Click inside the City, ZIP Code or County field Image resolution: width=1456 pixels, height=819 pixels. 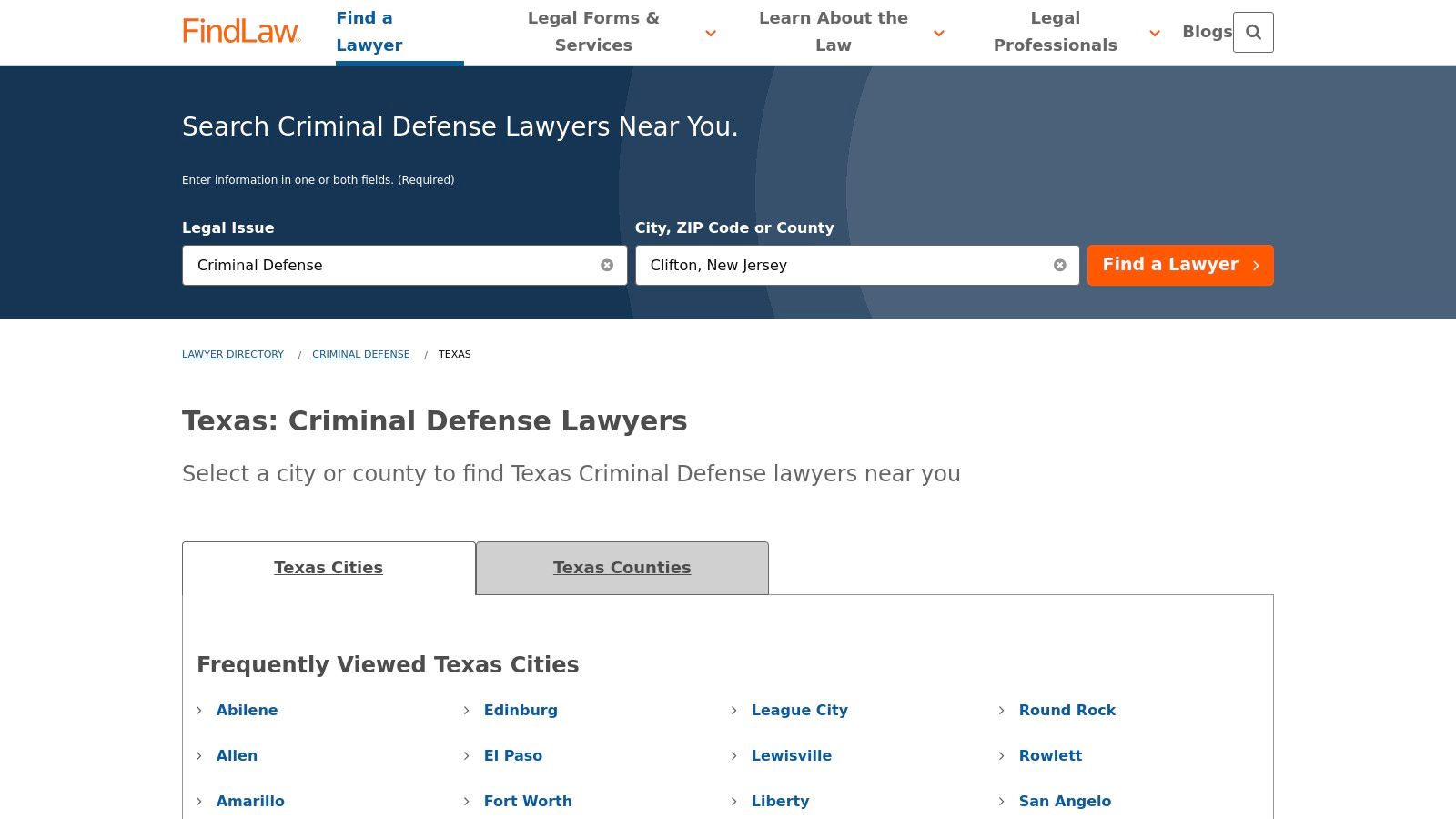click(x=846, y=265)
